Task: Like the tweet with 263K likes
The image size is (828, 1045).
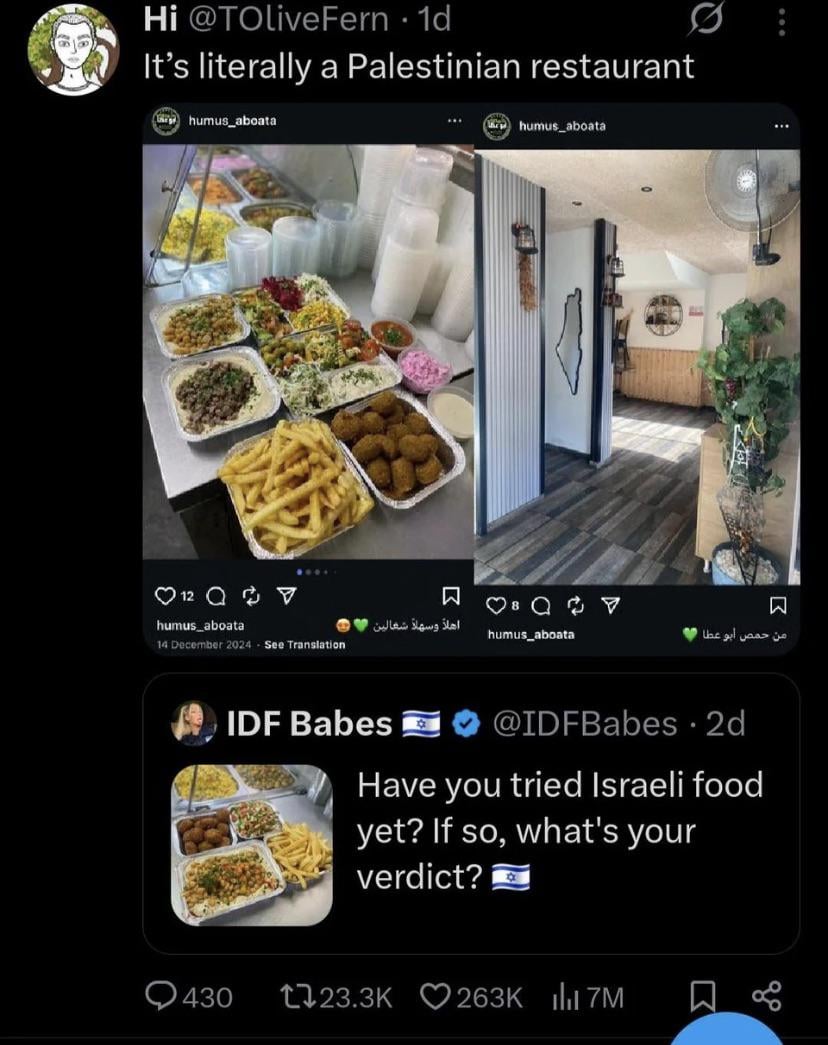Action: (471, 997)
